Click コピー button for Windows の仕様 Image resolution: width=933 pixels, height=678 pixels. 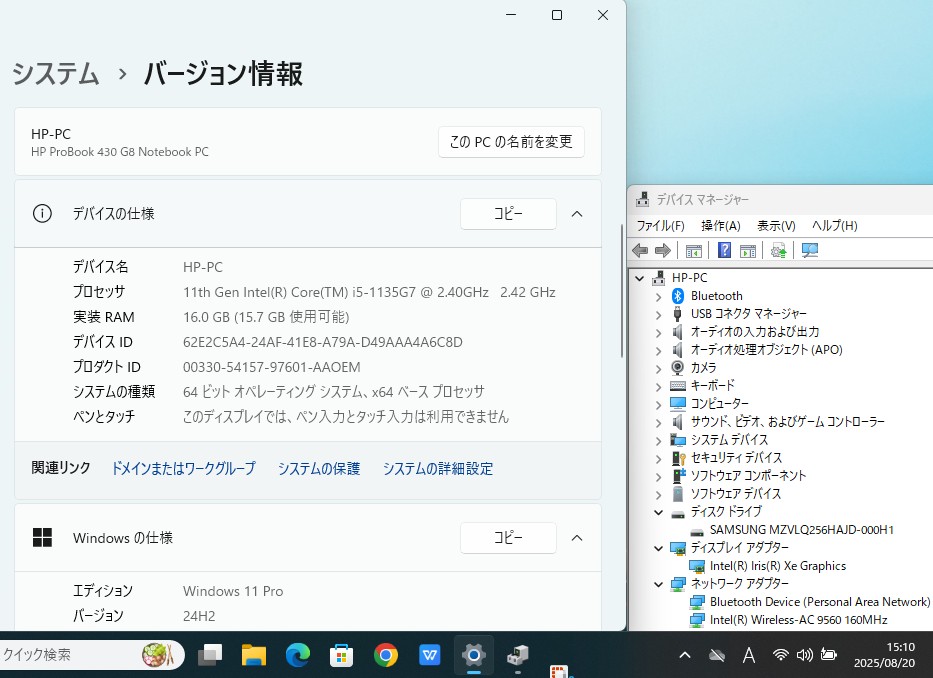508,538
